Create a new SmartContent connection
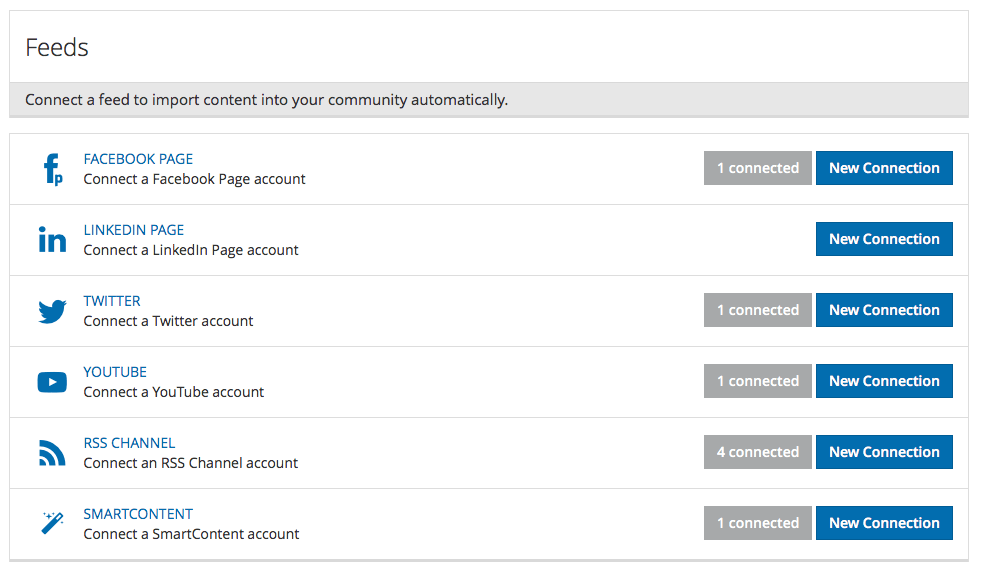The height and width of the screenshot is (580, 986). tap(884, 523)
